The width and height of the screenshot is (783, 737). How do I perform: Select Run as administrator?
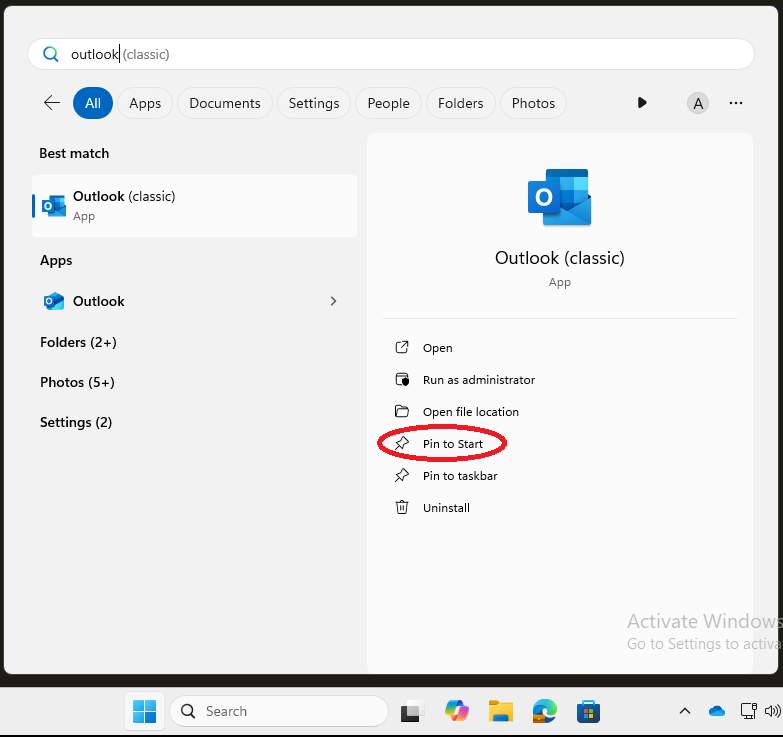coord(478,380)
